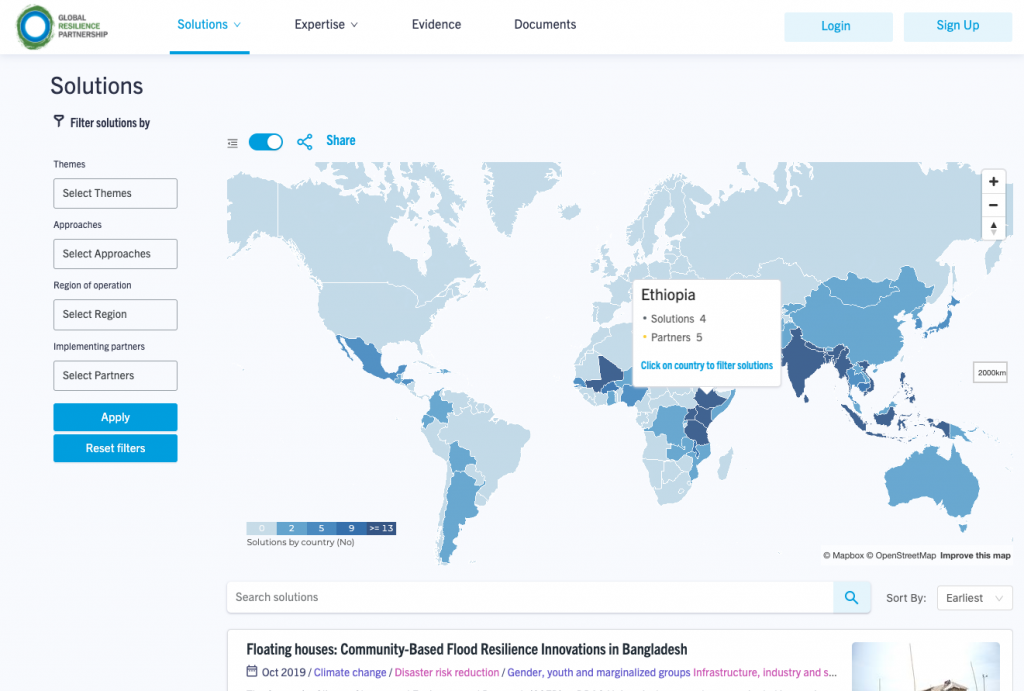1024x691 pixels.
Task: Open the Select Region dropdown
Action: (115, 314)
